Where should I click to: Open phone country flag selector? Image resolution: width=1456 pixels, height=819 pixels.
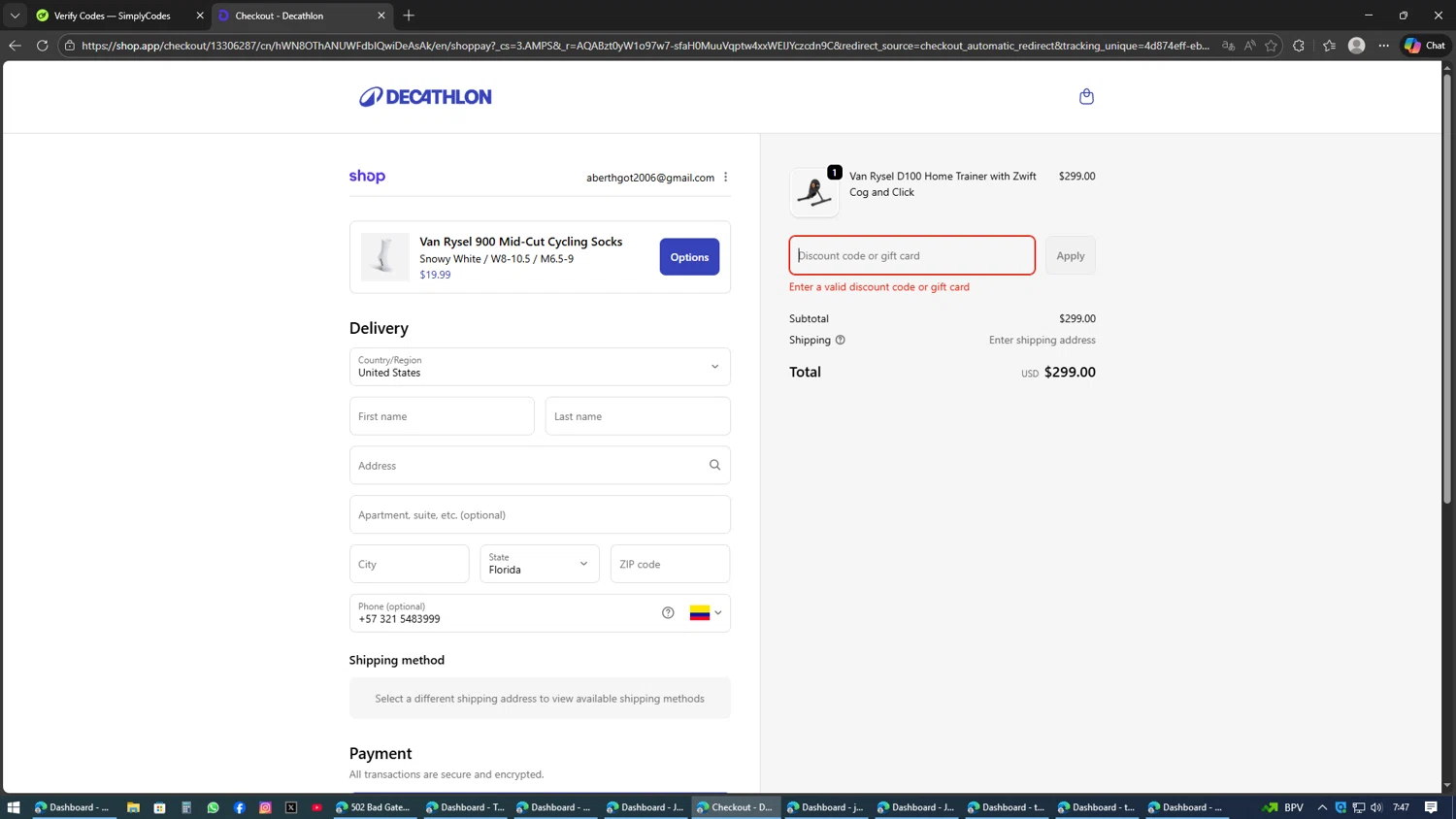click(706, 613)
